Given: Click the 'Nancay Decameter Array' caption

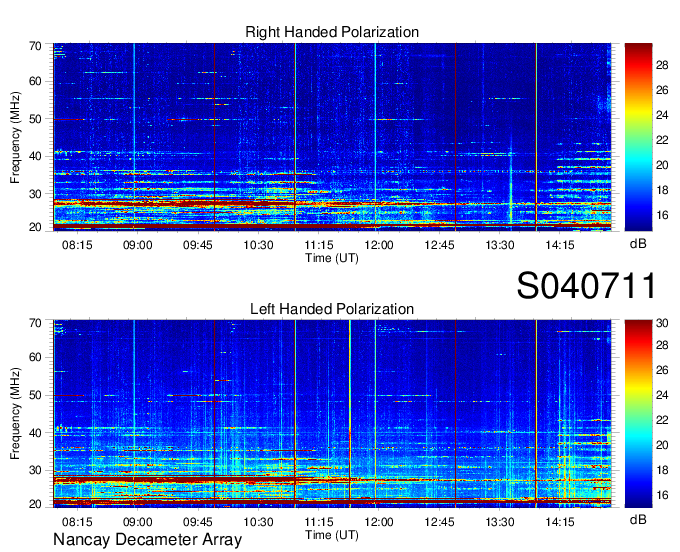Looking at the screenshot, I should (x=147, y=539).
